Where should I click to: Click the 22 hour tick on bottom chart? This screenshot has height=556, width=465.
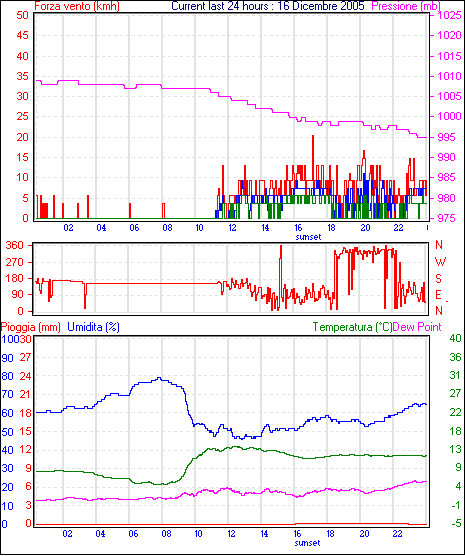click(398, 534)
